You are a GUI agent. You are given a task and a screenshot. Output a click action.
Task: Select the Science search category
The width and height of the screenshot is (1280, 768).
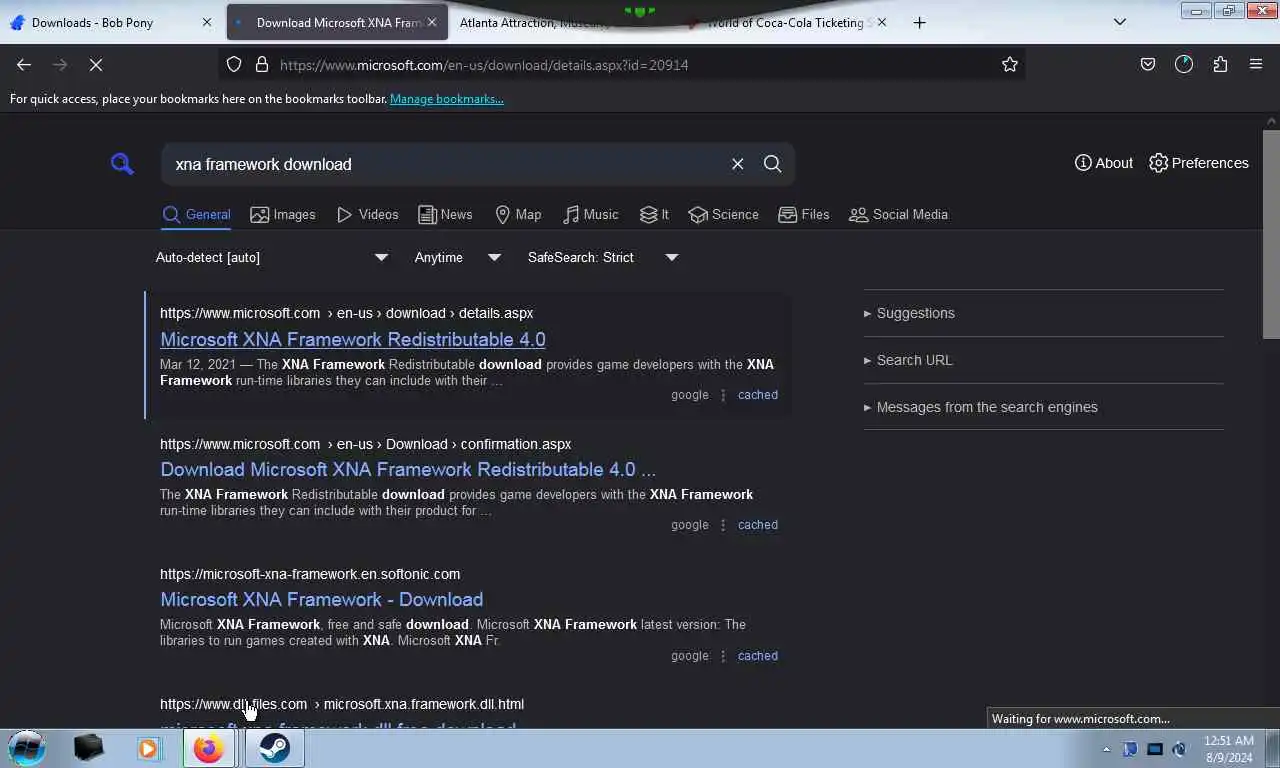point(724,214)
